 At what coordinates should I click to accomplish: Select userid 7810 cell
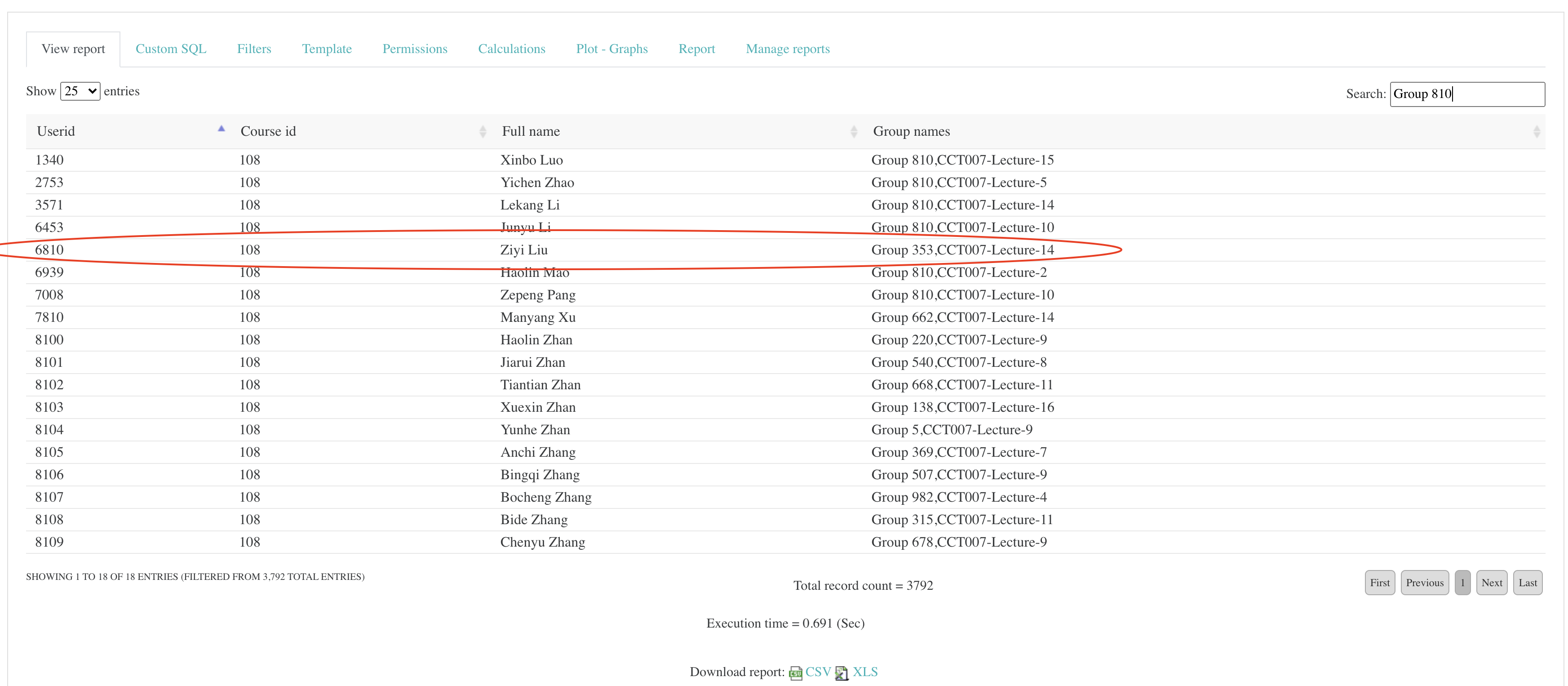click(x=49, y=318)
